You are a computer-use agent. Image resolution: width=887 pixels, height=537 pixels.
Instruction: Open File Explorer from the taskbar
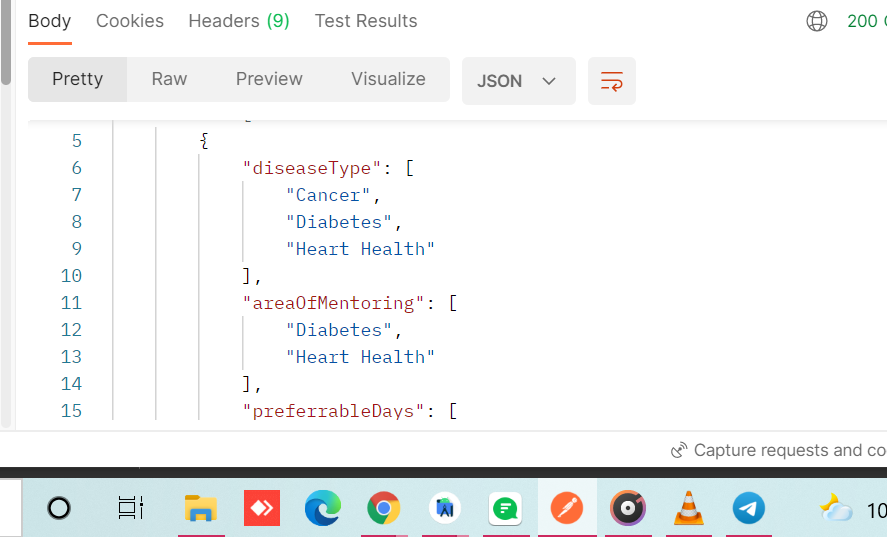[x=201, y=508]
